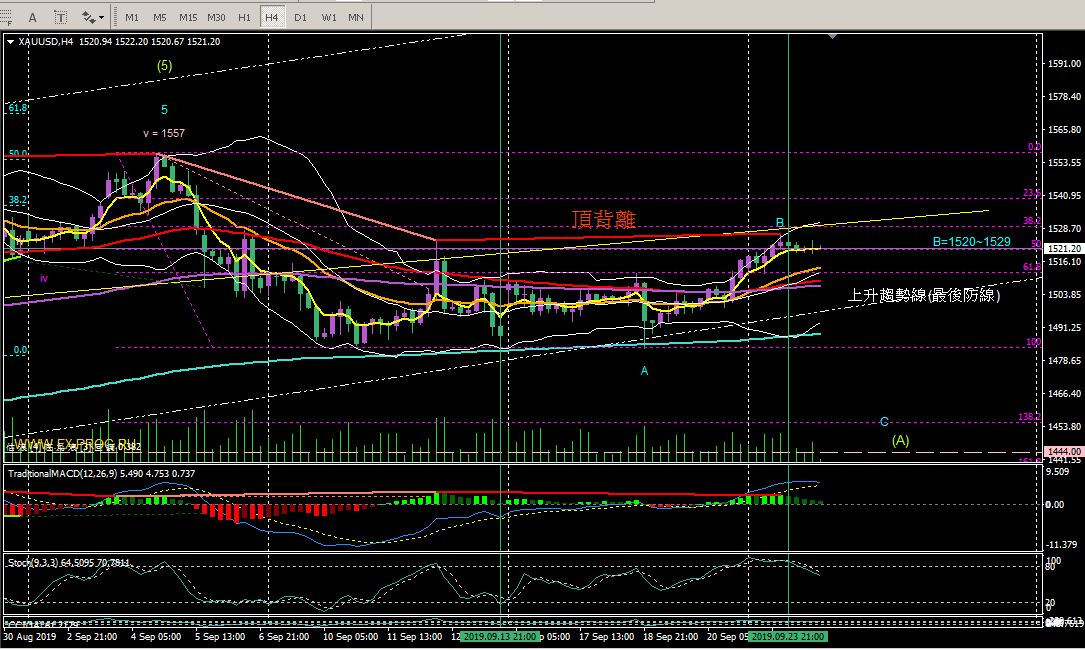Open the arrows tool dropdown arrow

102,17
